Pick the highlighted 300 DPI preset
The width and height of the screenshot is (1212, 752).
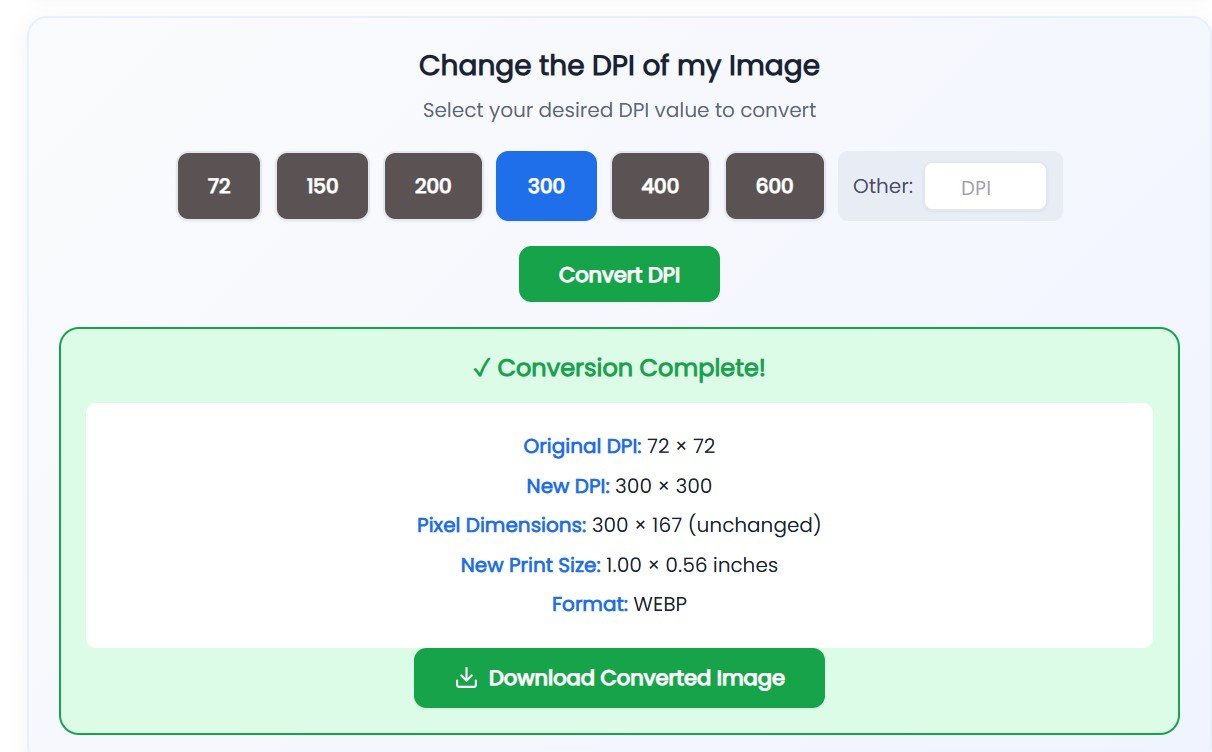[x=546, y=186]
